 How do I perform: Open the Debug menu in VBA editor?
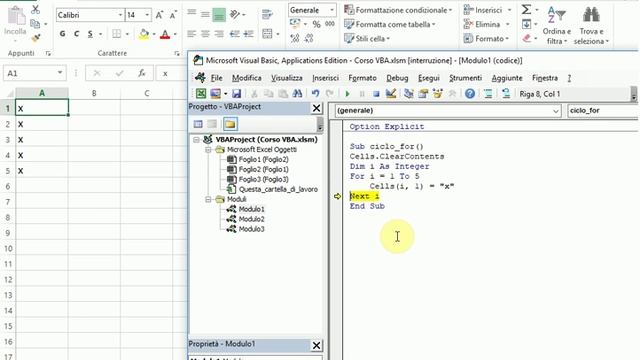(x=397, y=78)
